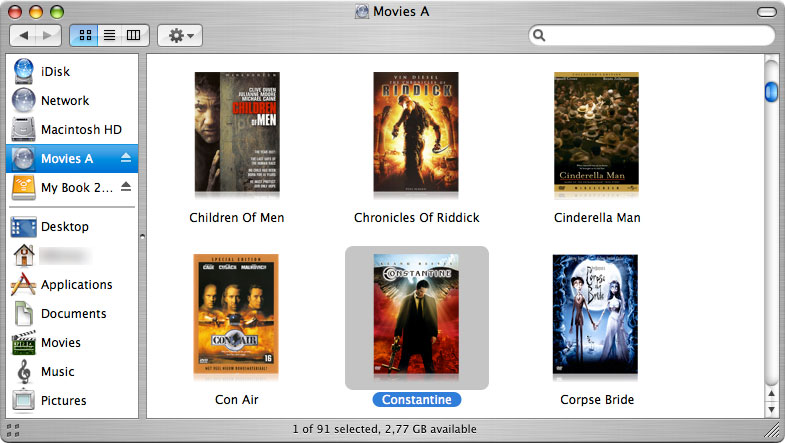785x443 pixels.
Task: Open the Desktop icon in the sidebar
Action: 24,227
